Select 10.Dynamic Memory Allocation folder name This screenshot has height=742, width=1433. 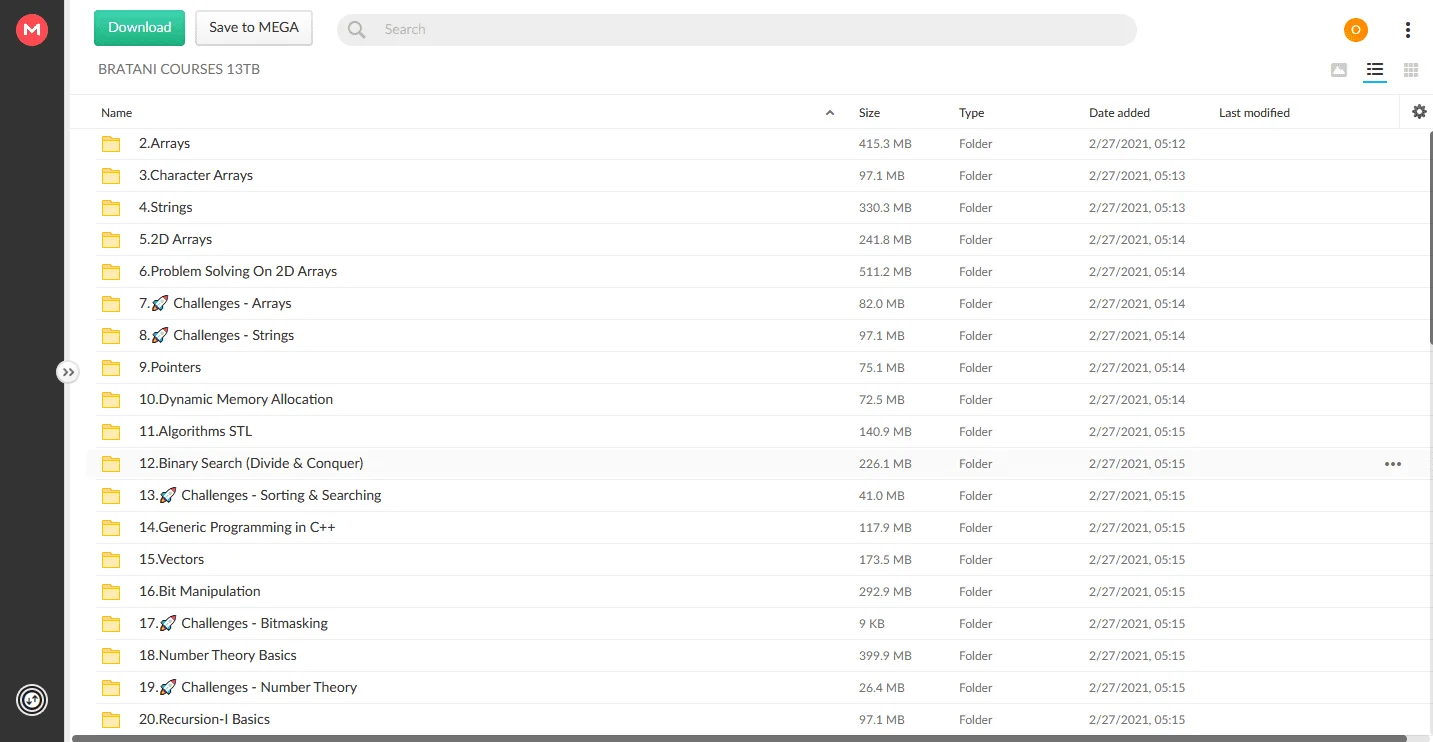point(236,399)
